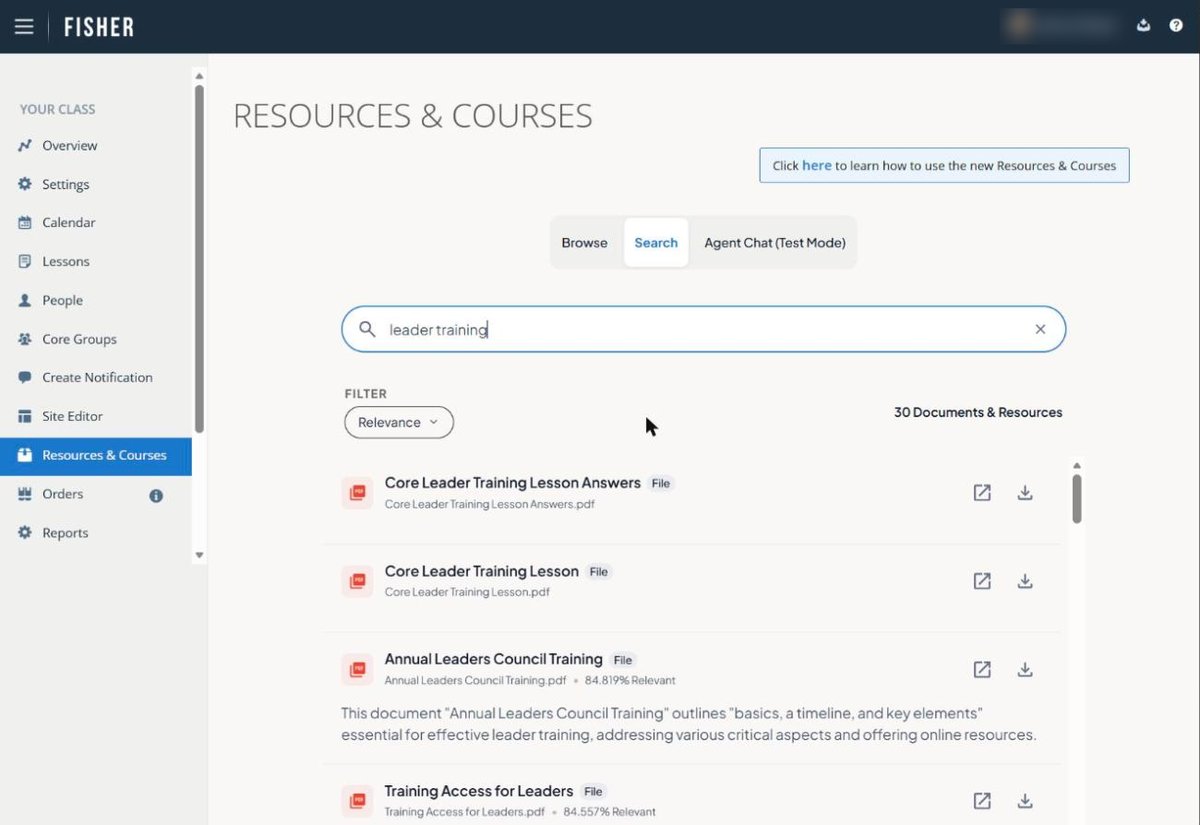The width and height of the screenshot is (1200, 825).
Task: Expand the Relevance filter dropdown
Action: click(x=399, y=422)
